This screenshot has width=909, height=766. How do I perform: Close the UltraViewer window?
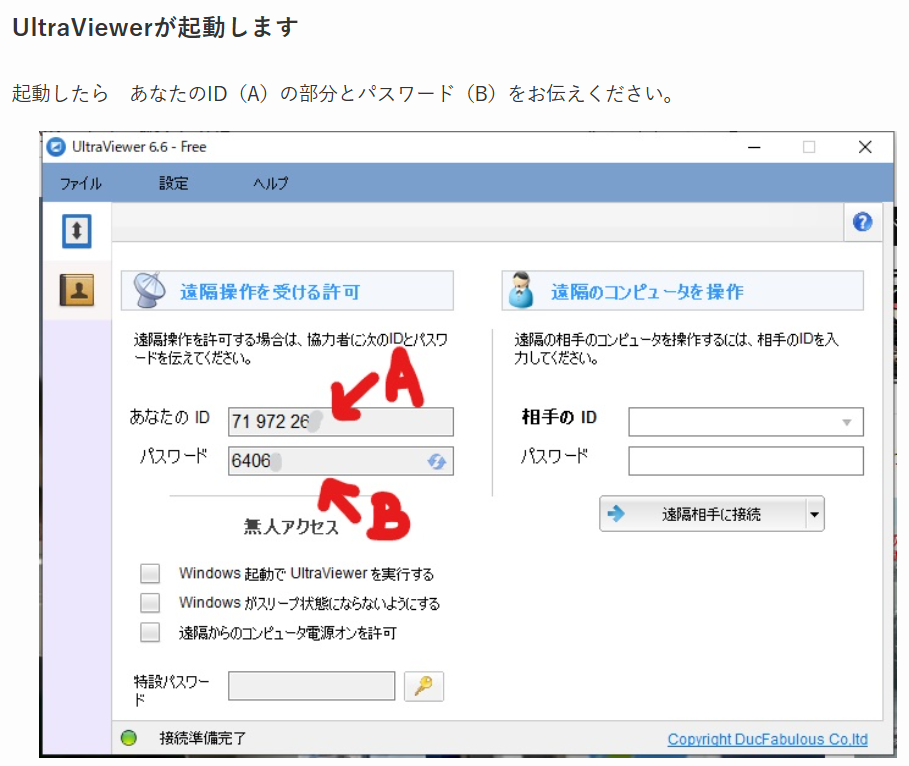865,147
